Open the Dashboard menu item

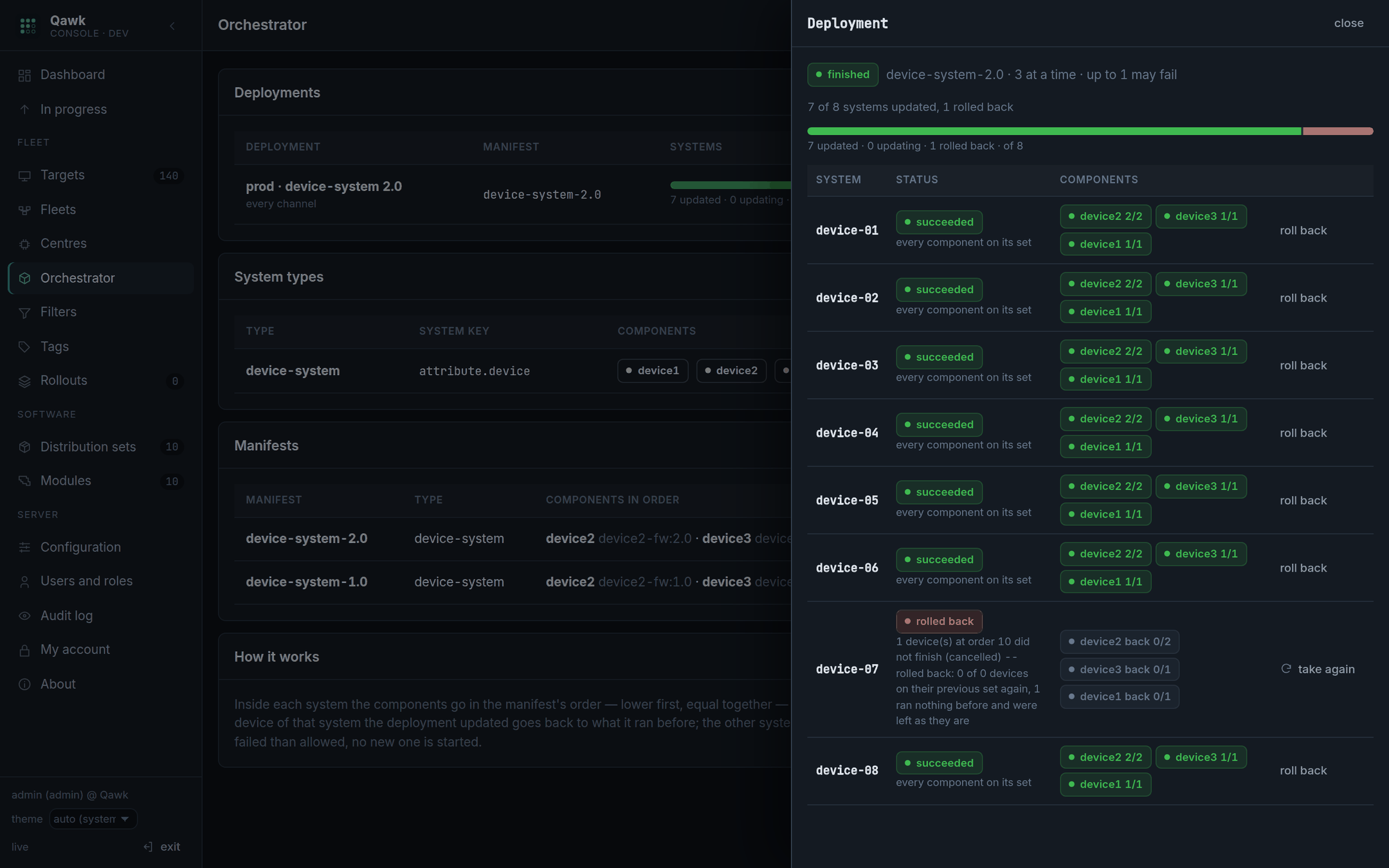tap(101, 75)
